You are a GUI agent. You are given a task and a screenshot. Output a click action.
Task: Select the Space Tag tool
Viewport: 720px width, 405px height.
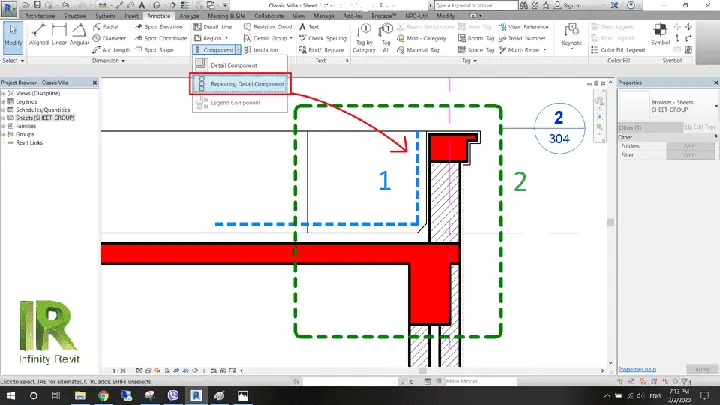(476, 50)
